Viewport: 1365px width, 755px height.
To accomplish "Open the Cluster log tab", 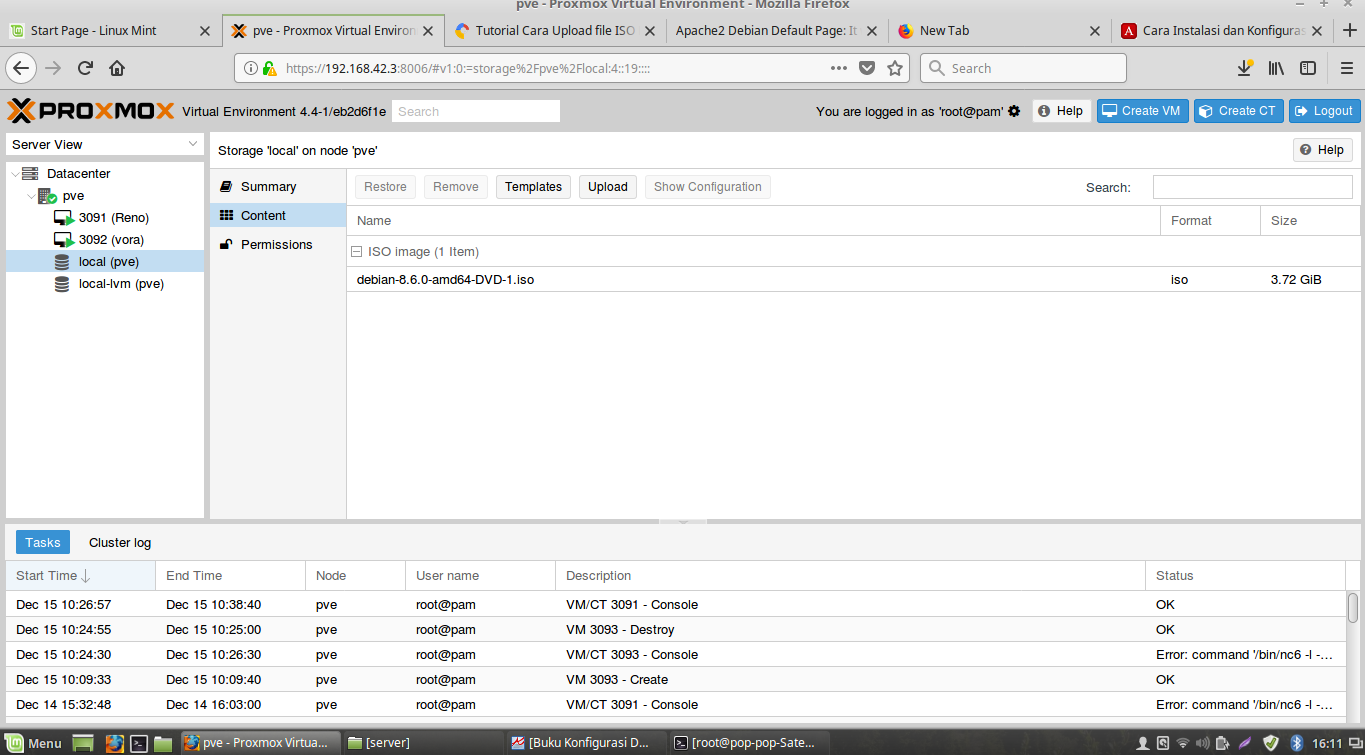I will [x=120, y=543].
